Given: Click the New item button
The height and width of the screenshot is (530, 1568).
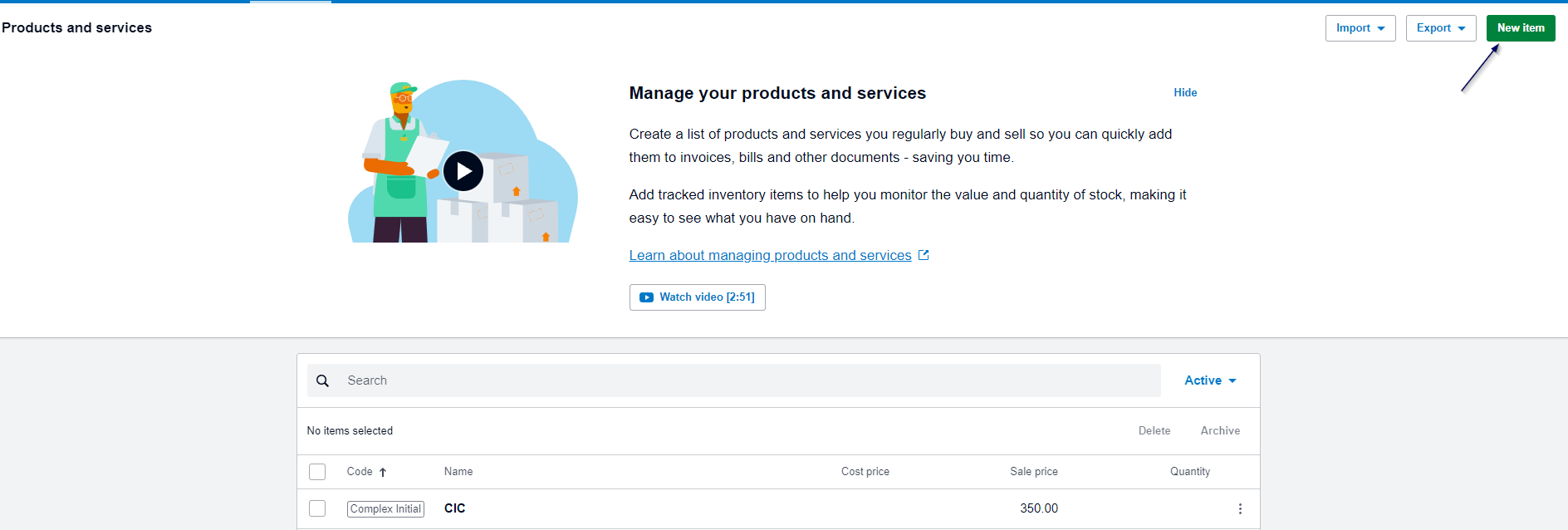Looking at the screenshot, I should pyautogui.click(x=1520, y=28).
